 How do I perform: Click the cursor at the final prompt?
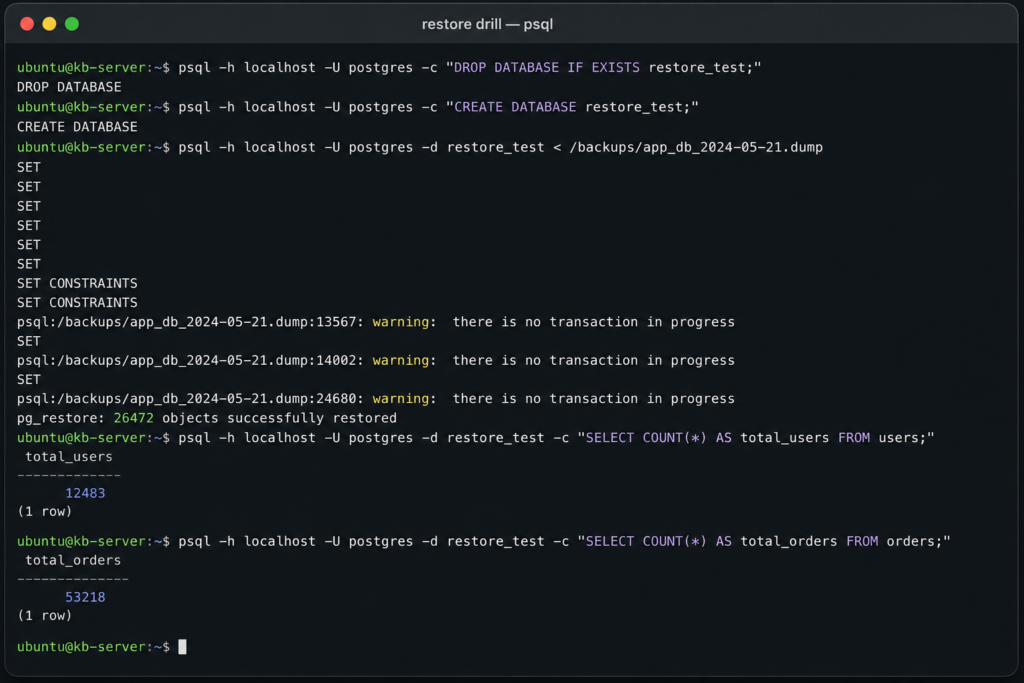182,646
